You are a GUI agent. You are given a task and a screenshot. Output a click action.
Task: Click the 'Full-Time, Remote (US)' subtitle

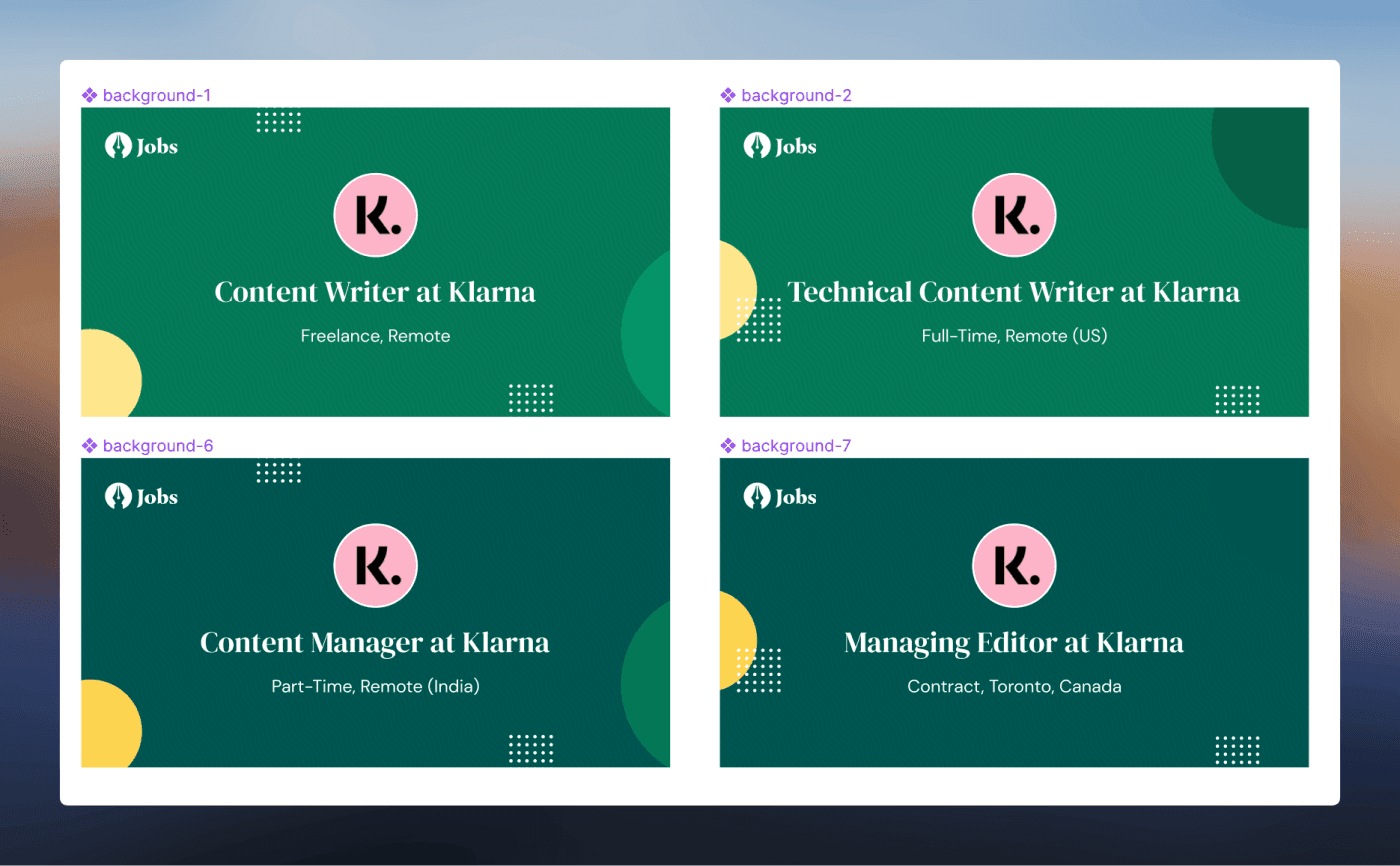pos(1014,336)
